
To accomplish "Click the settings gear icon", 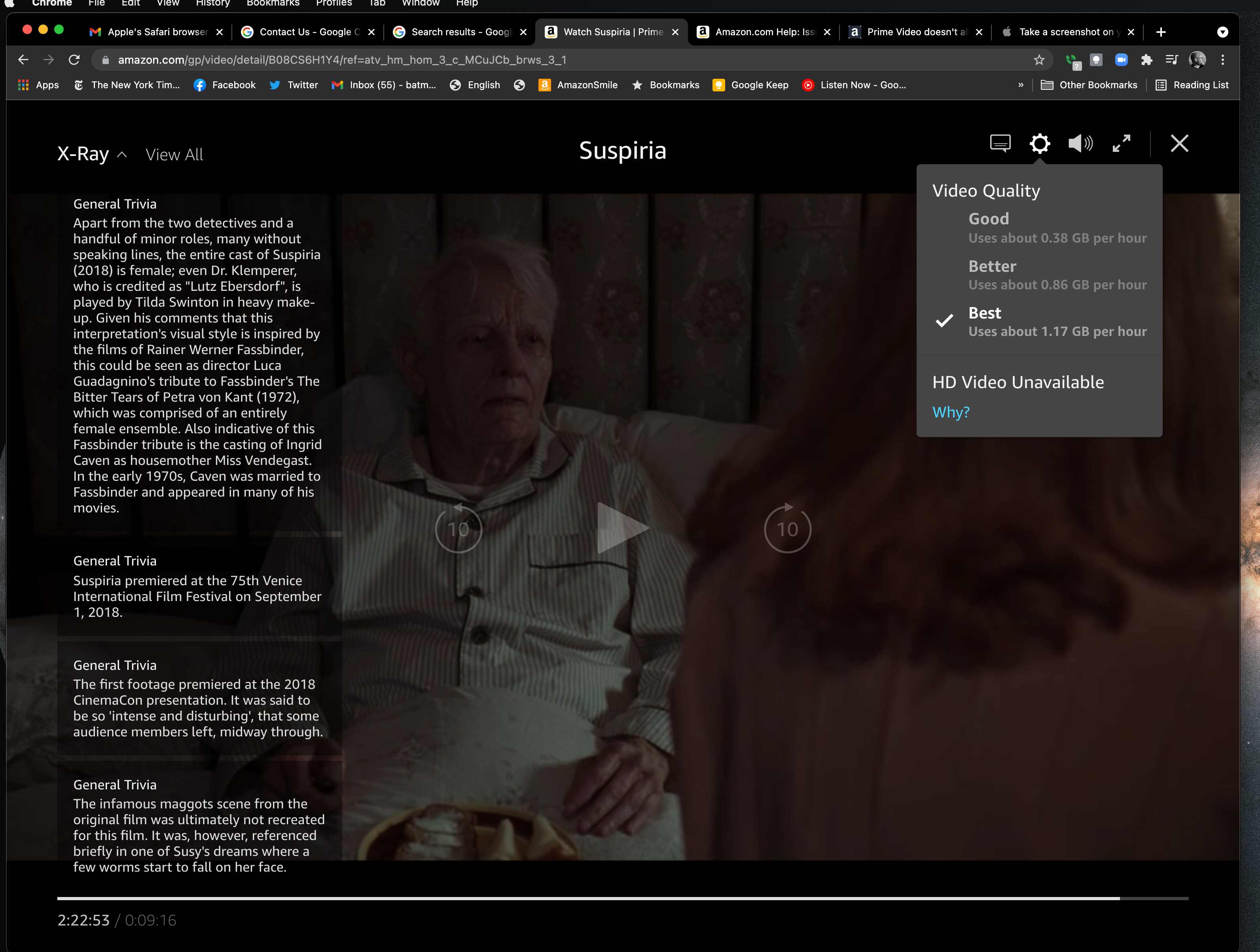I will (1040, 143).
